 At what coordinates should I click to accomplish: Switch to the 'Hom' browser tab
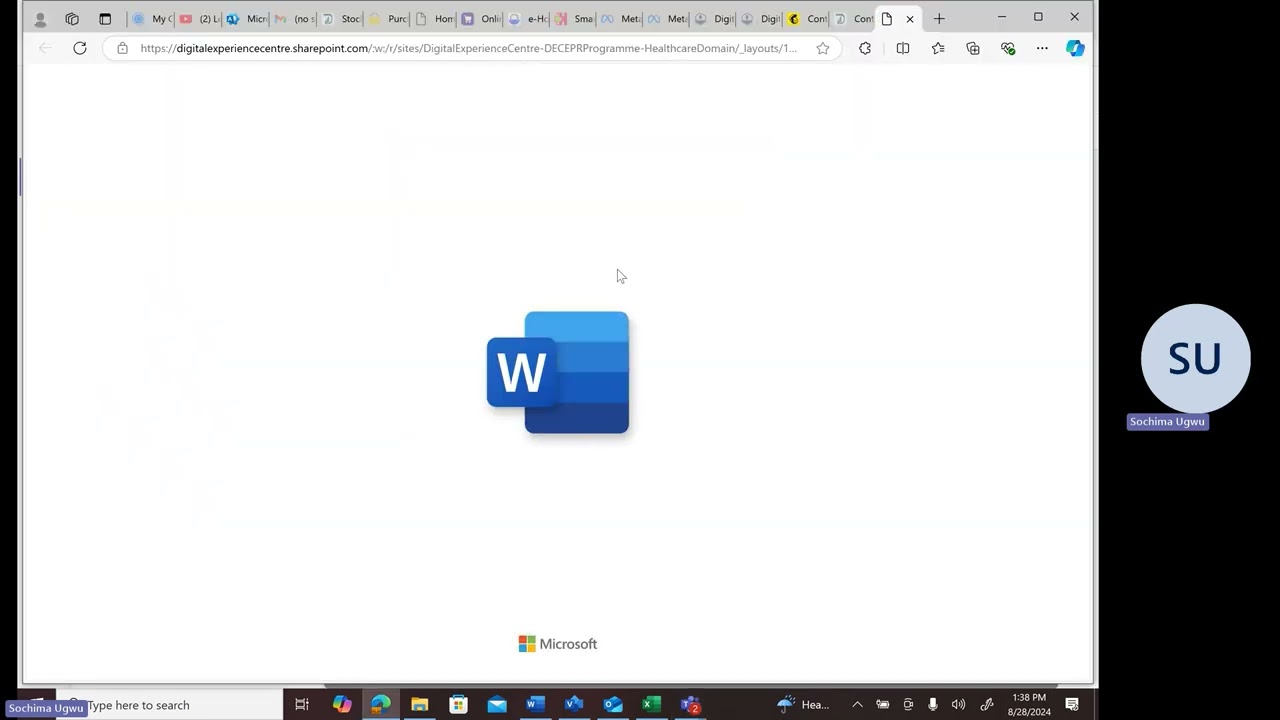pos(434,19)
